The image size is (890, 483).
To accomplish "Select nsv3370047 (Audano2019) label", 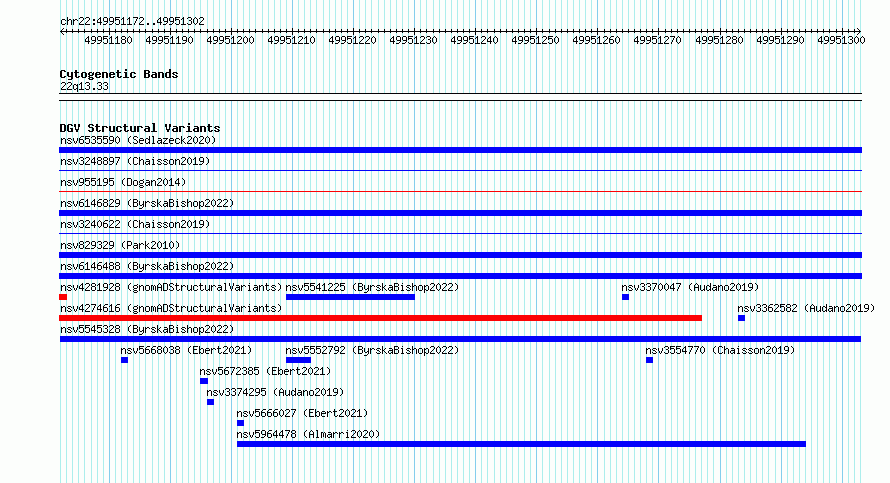I will pyautogui.click(x=690, y=287).
